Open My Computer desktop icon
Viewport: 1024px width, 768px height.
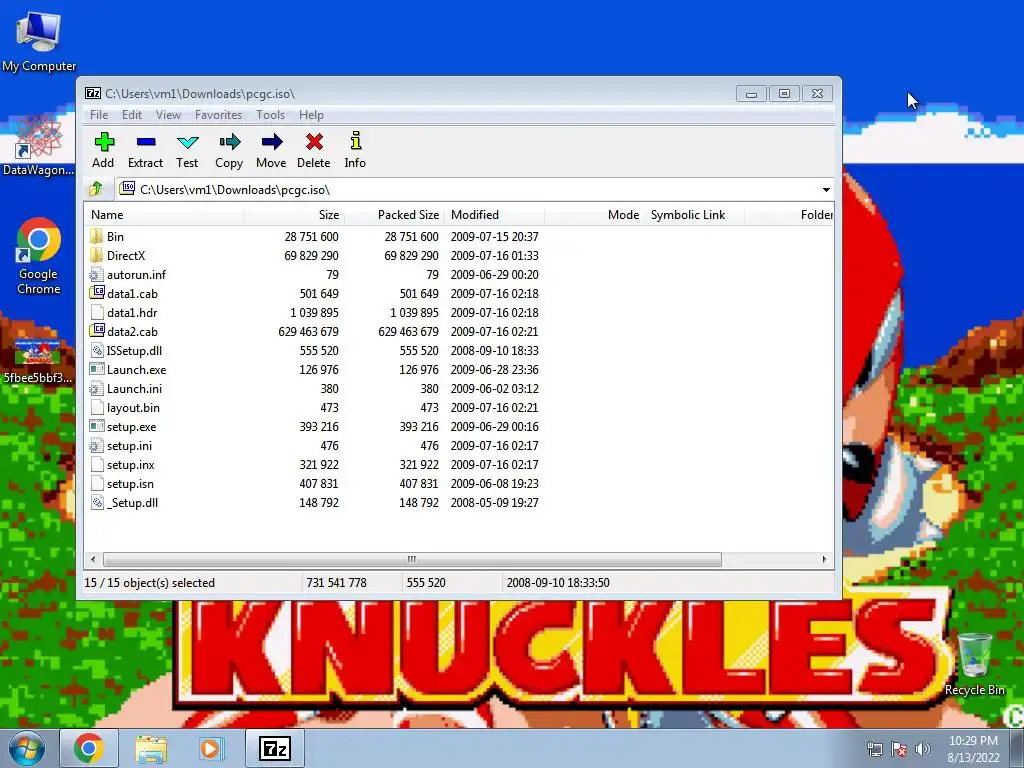(x=39, y=41)
